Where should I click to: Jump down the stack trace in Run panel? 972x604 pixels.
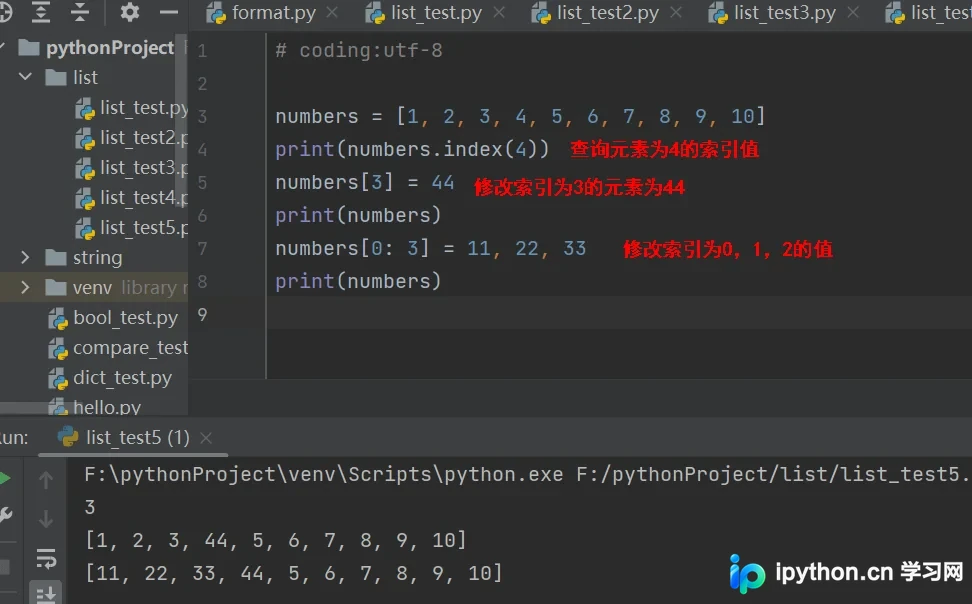[46, 519]
